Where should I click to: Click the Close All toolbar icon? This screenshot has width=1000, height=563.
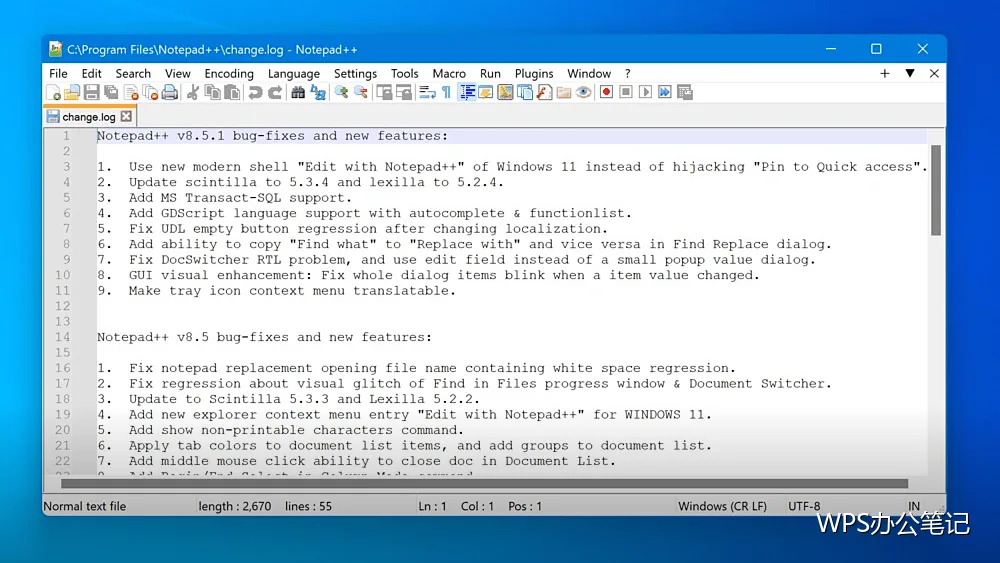(x=151, y=92)
